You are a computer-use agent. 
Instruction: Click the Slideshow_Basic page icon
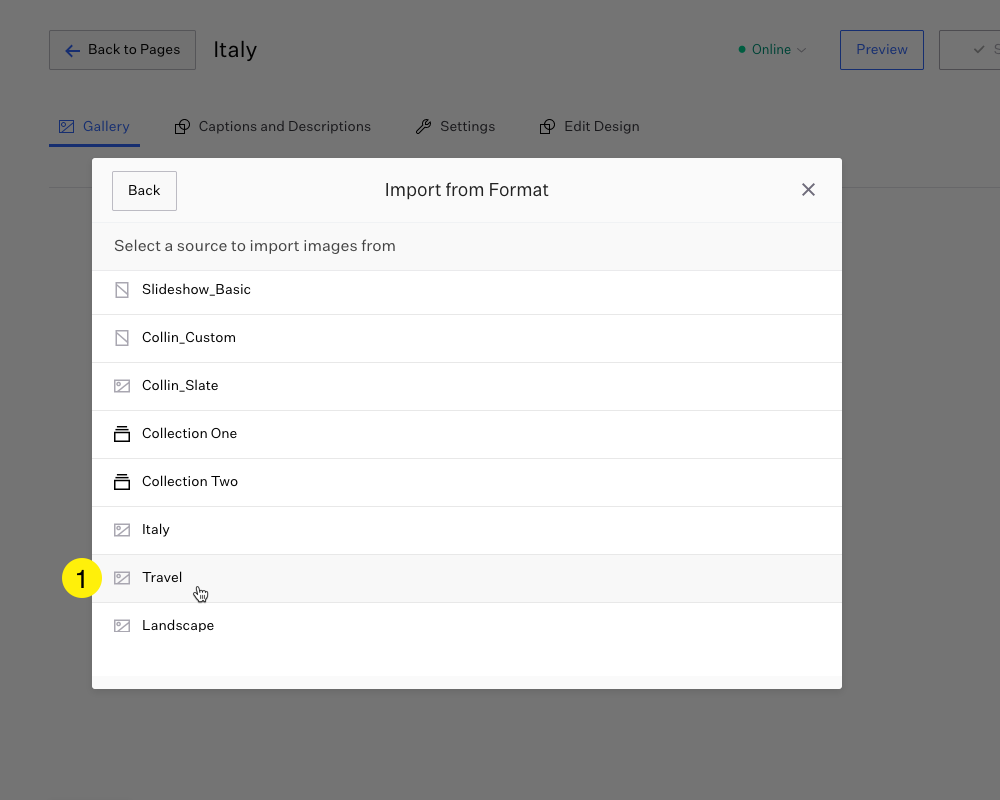(x=122, y=290)
